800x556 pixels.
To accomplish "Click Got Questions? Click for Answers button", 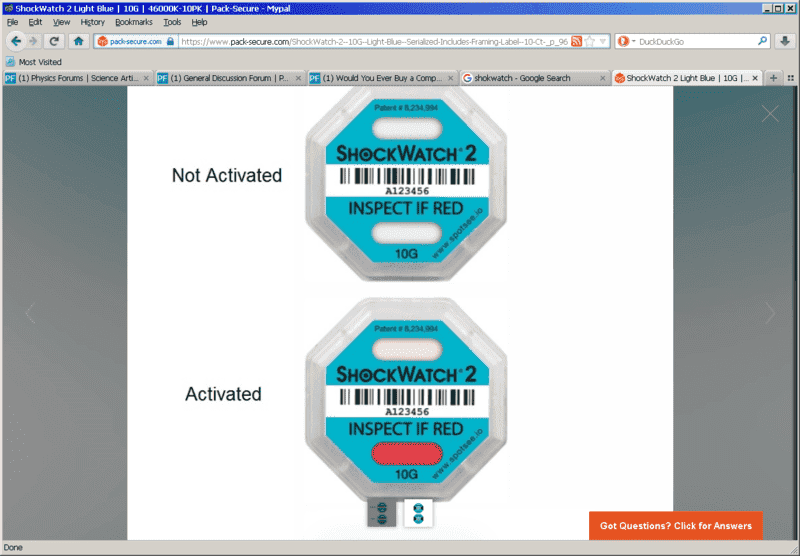I will point(676,525).
